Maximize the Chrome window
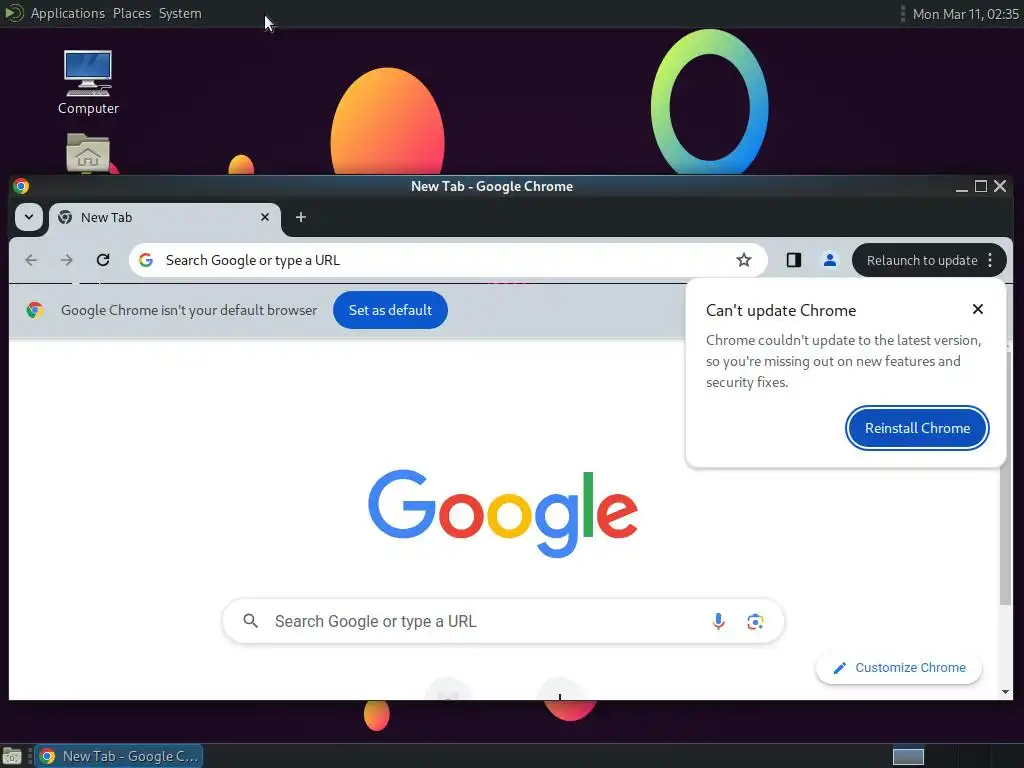The width and height of the screenshot is (1024, 768). [x=980, y=186]
